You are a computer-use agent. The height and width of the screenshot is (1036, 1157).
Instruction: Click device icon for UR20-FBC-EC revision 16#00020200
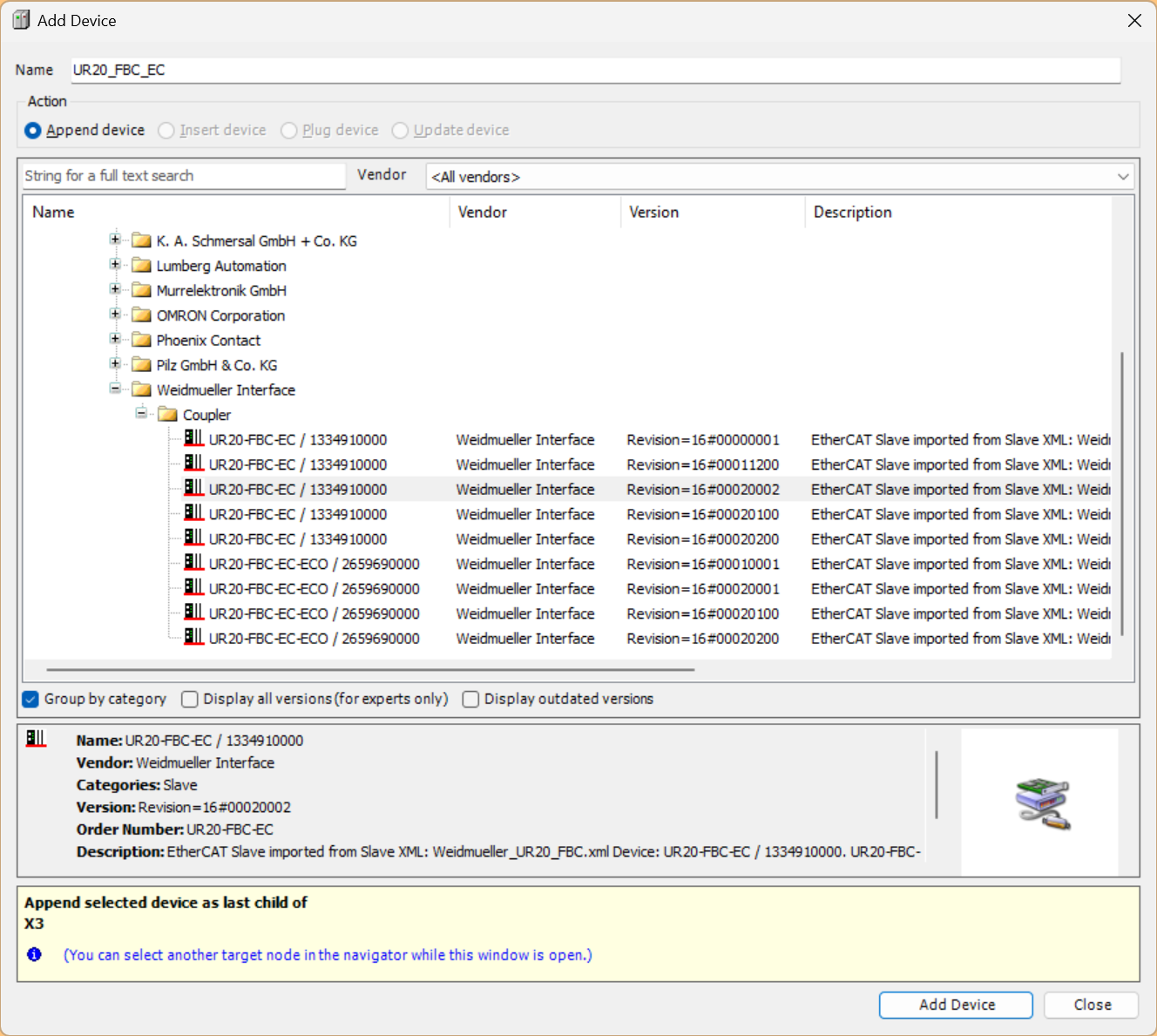click(x=193, y=538)
